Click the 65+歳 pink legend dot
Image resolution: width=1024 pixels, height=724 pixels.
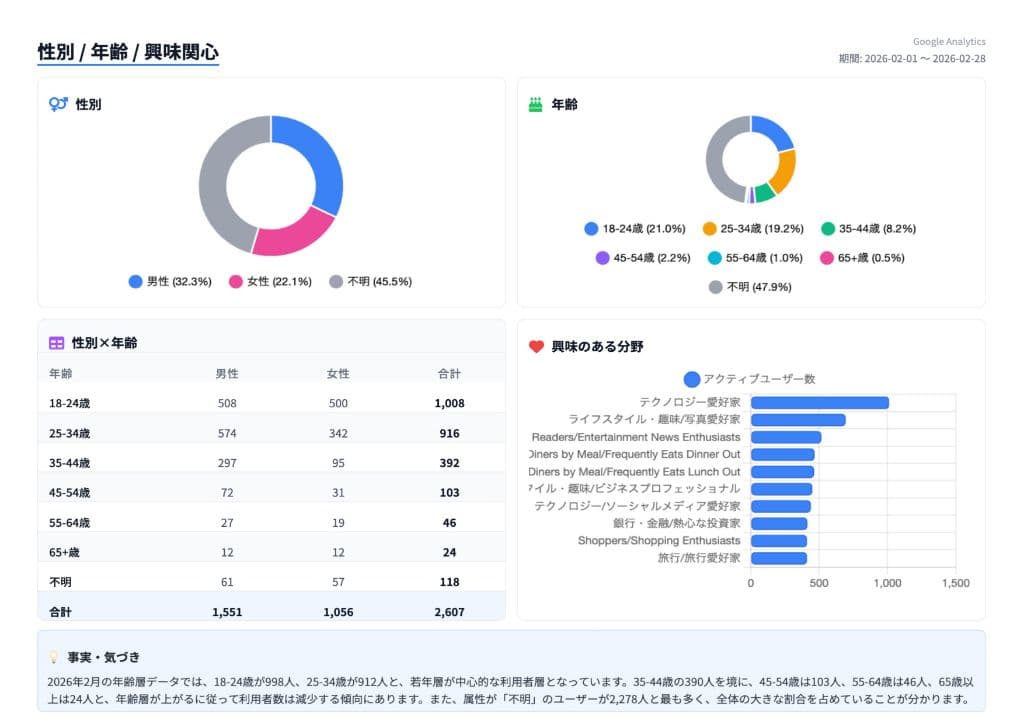(x=827, y=258)
